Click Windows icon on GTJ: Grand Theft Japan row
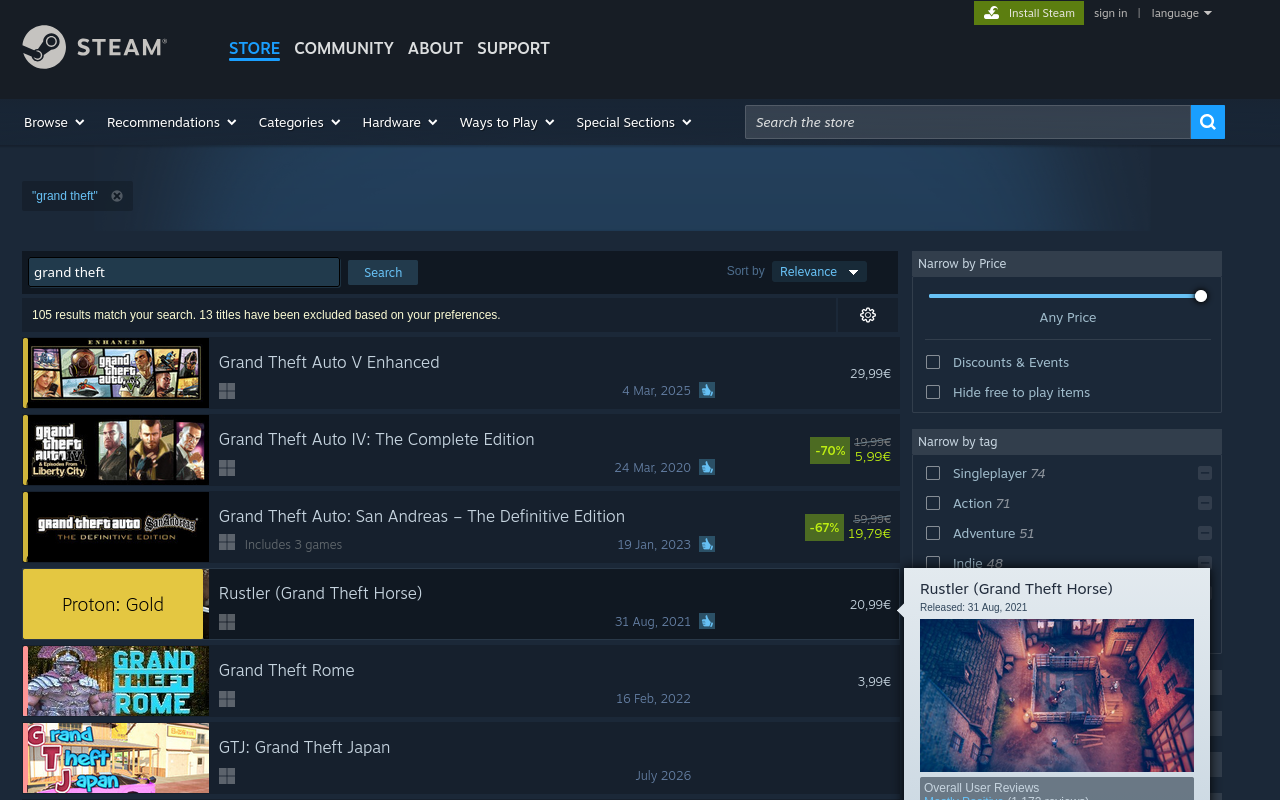This screenshot has height=800, width=1280. 227,776
